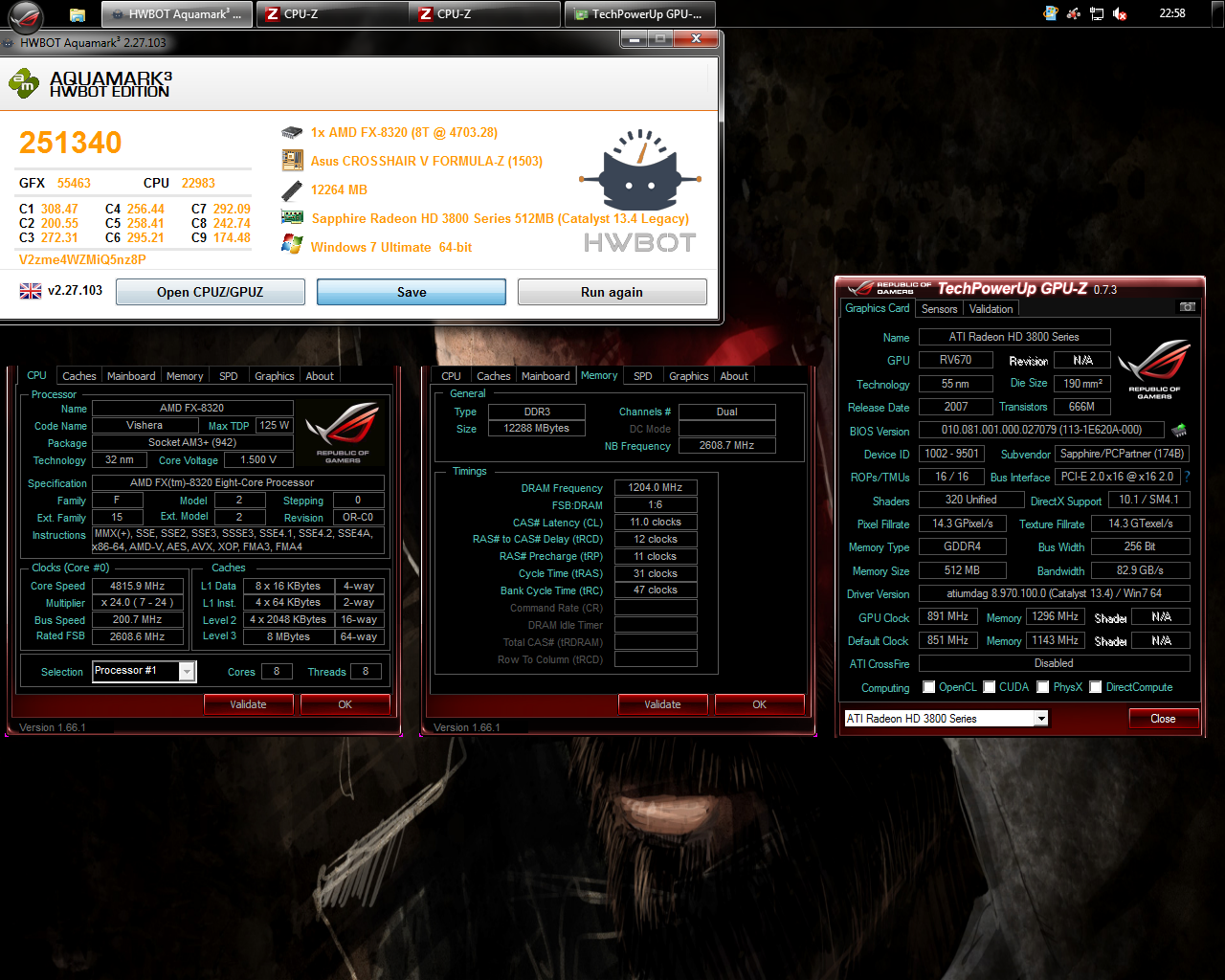Open the Explorer folder icon in taskbar
Viewport: 1225px width, 980px height.
[78, 14]
